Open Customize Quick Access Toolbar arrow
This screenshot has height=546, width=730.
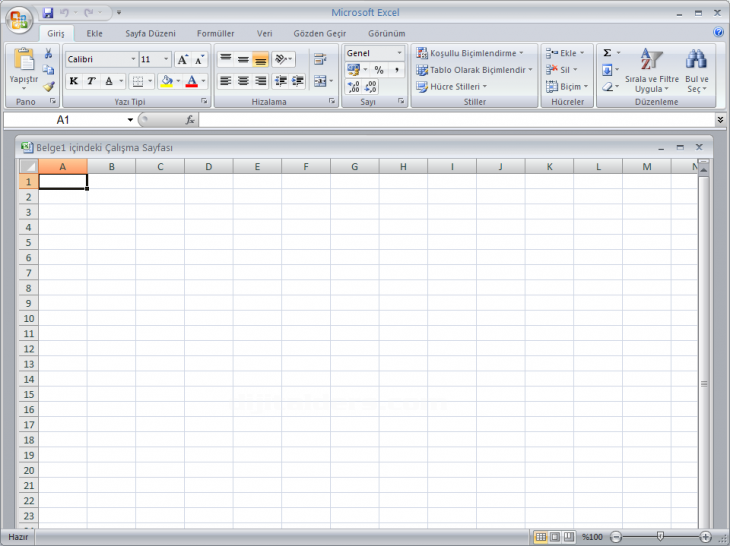(x=119, y=13)
